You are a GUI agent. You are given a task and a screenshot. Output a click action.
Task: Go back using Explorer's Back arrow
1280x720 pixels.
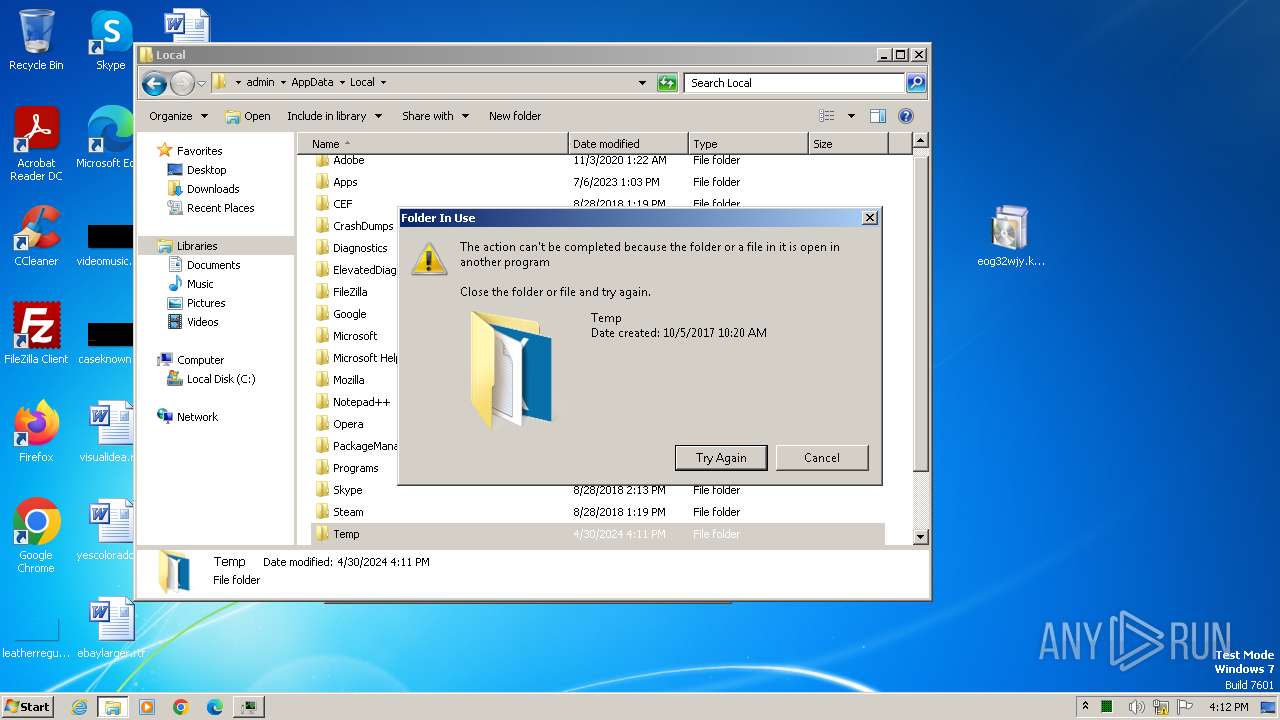pos(154,83)
